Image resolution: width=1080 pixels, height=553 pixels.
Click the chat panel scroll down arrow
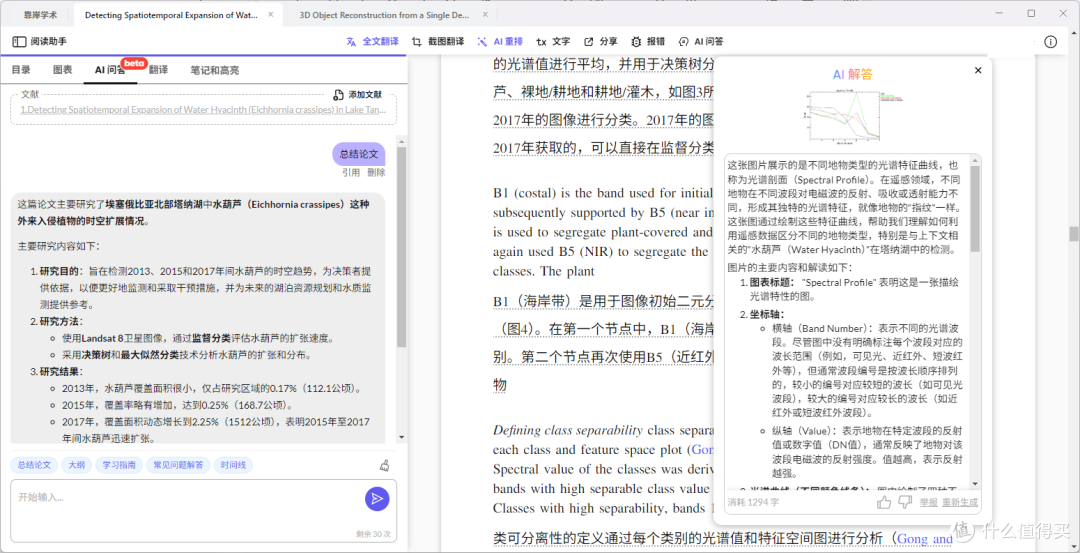(402, 437)
